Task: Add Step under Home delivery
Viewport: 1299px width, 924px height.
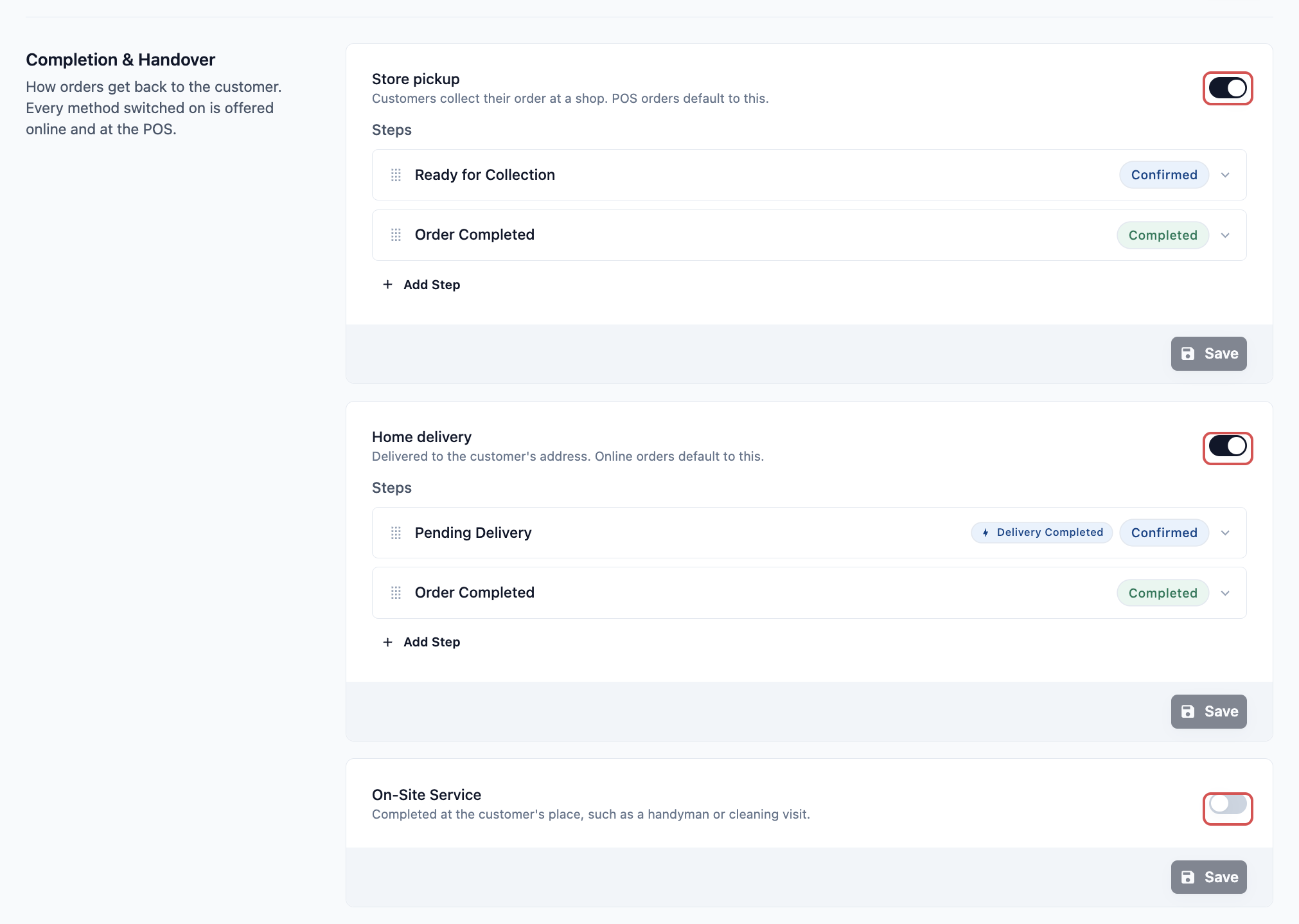Action: coord(421,642)
